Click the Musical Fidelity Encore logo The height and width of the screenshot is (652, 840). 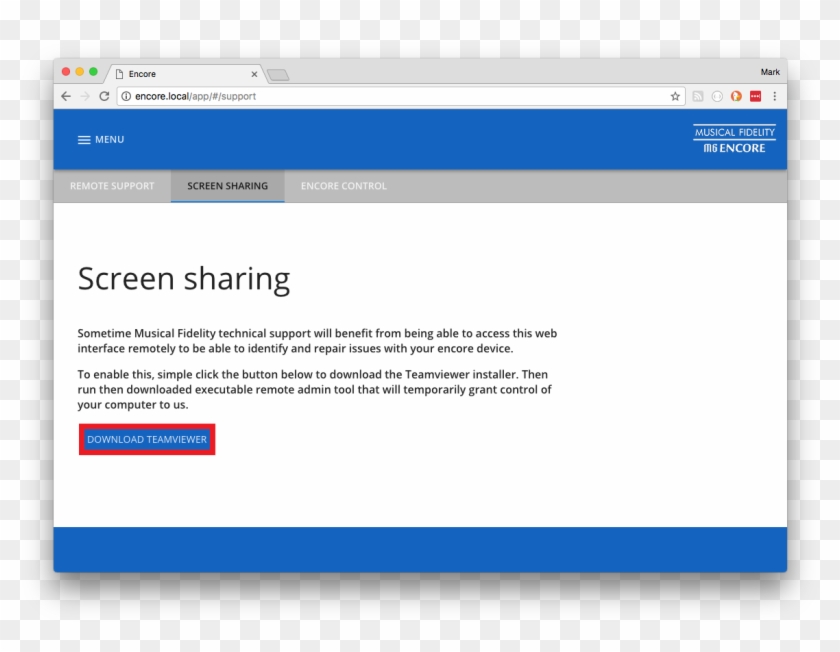point(734,140)
